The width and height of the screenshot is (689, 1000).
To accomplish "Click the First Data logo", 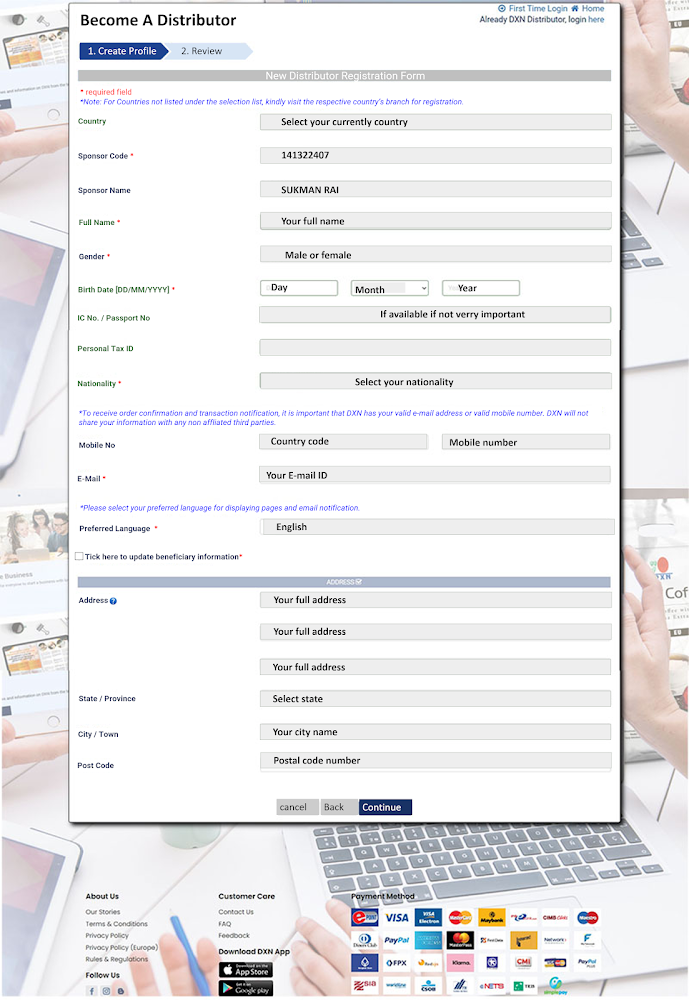I will pos(492,940).
